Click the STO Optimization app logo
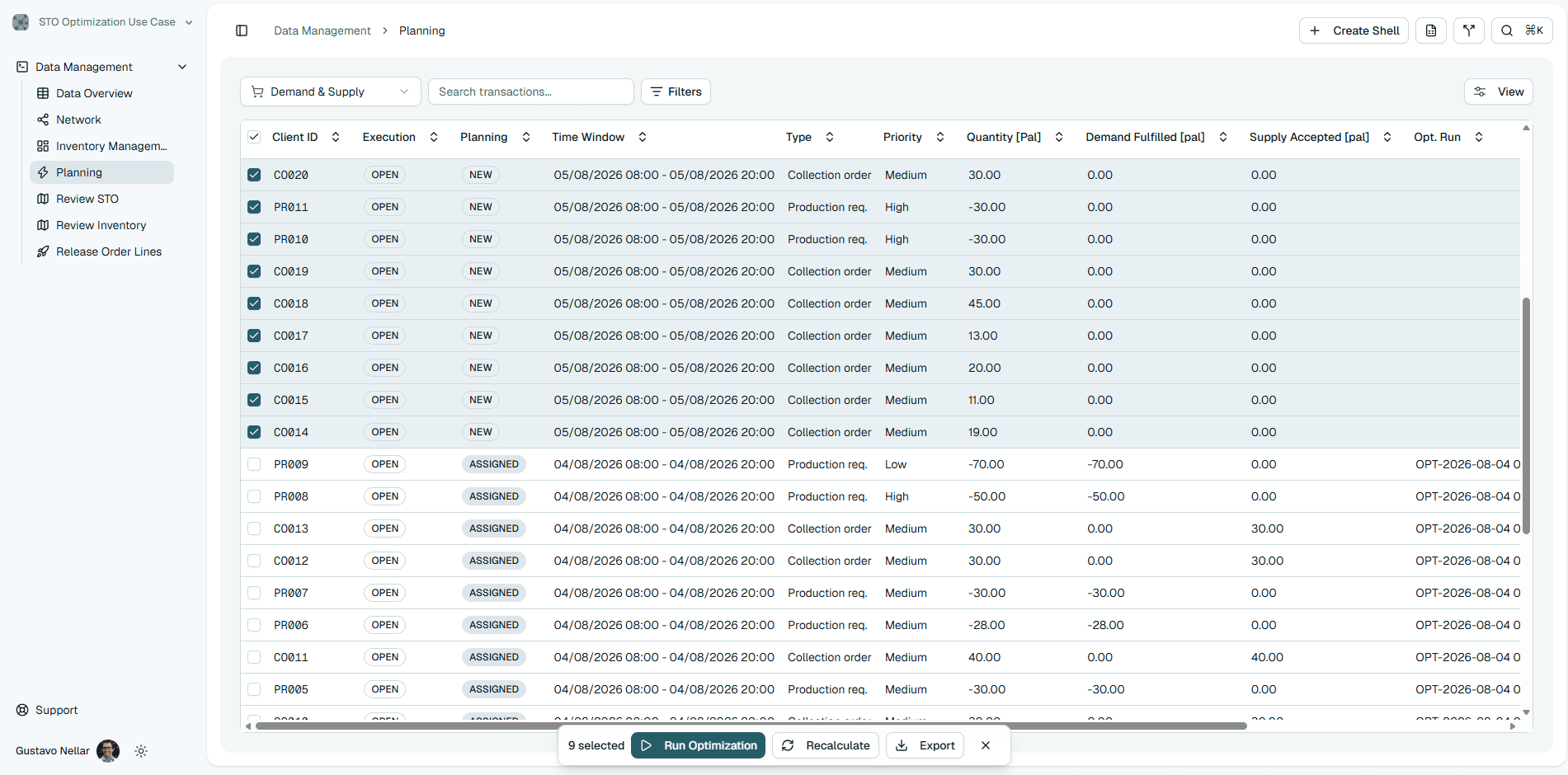The image size is (1568, 775). [x=21, y=22]
